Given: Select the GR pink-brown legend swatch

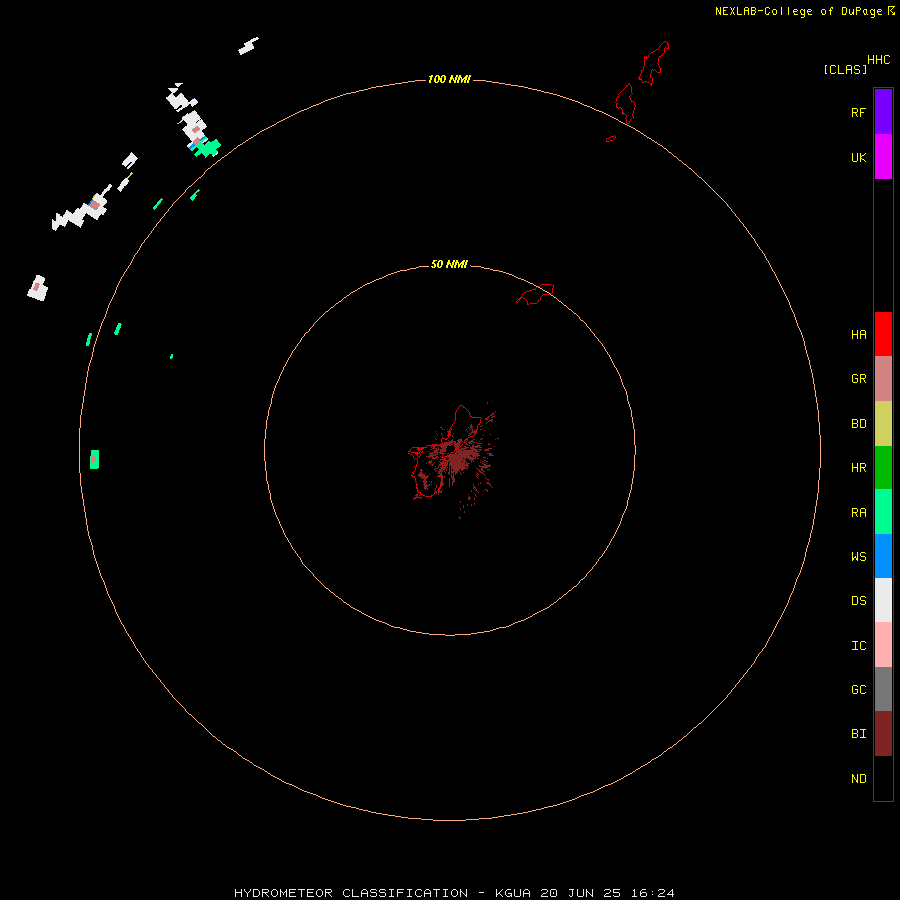Looking at the screenshot, I should pos(883,379).
